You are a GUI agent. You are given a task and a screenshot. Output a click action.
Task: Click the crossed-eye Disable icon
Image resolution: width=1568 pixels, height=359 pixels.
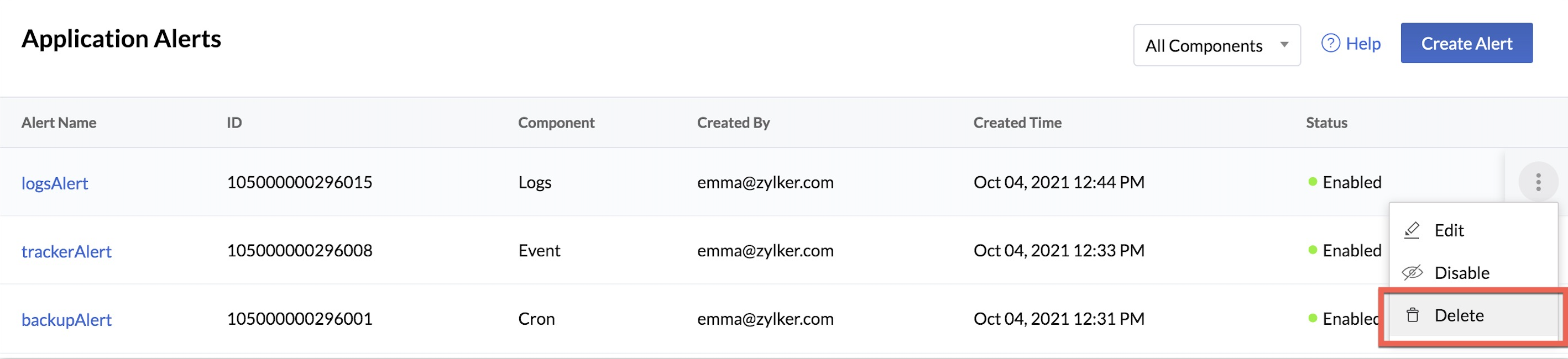coord(1412,273)
